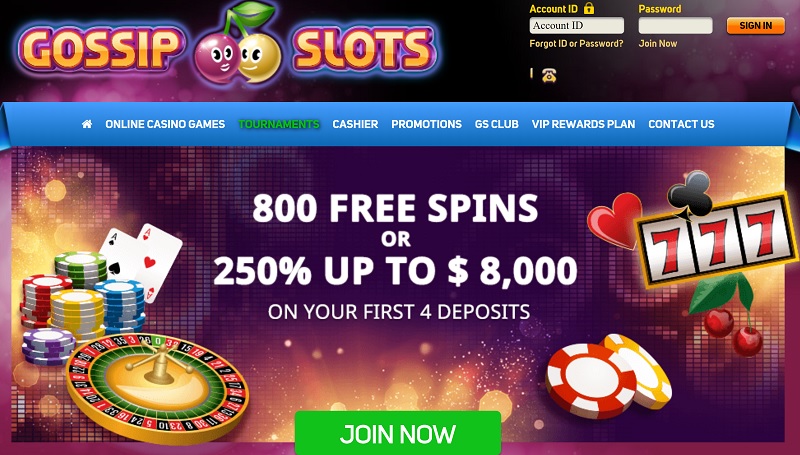Click the playing cards aces graphic

coord(141,260)
